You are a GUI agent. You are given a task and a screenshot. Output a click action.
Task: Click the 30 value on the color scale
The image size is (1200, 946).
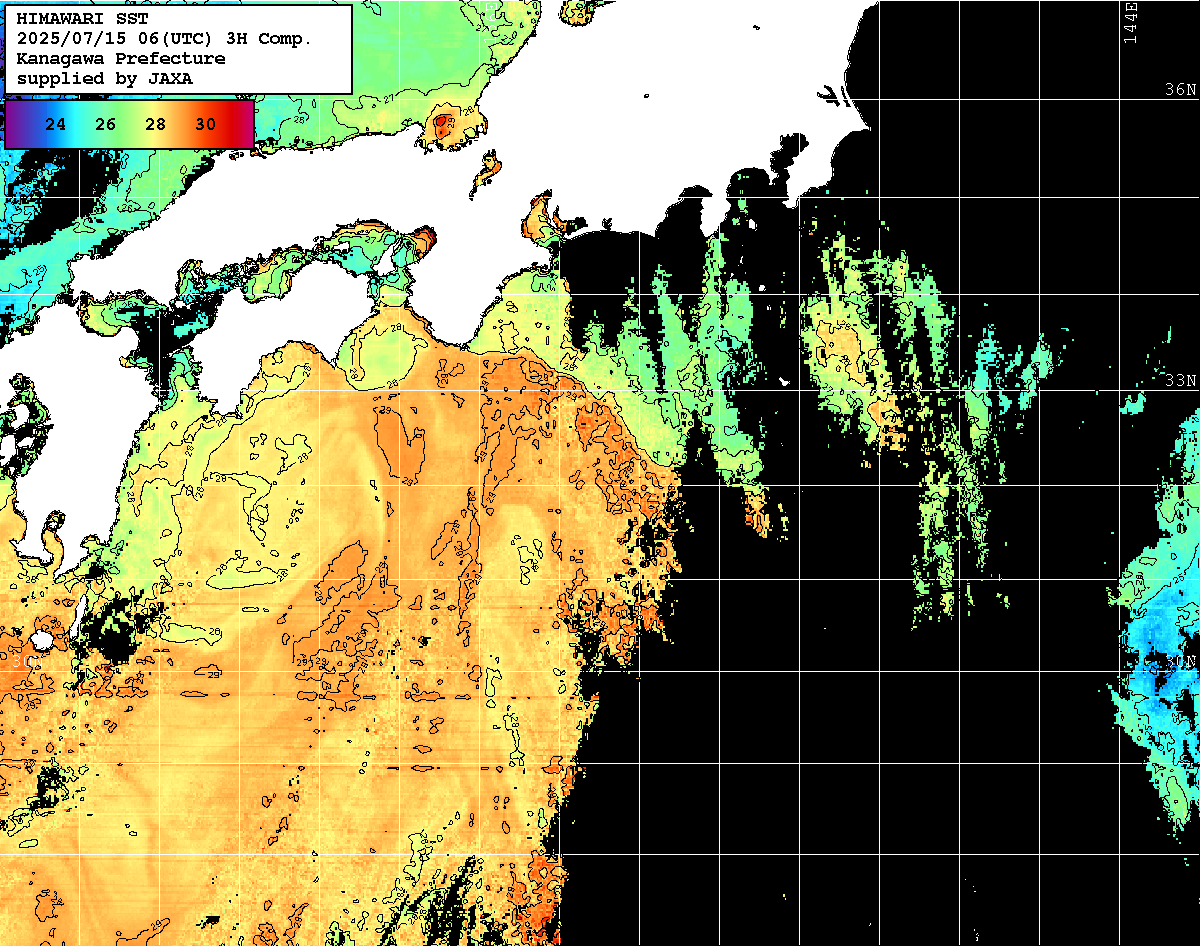(206, 124)
